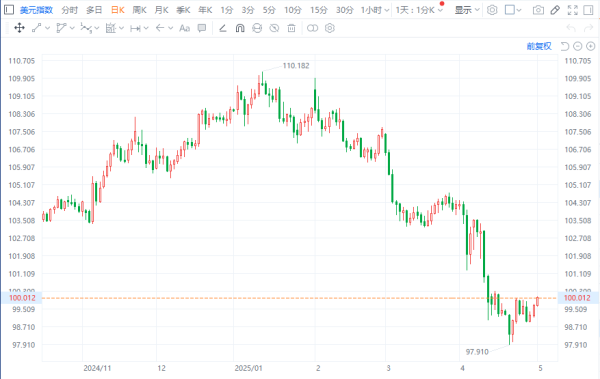
Task: Zoom in chart with plus icon
Action: pyautogui.click(x=590, y=46)
